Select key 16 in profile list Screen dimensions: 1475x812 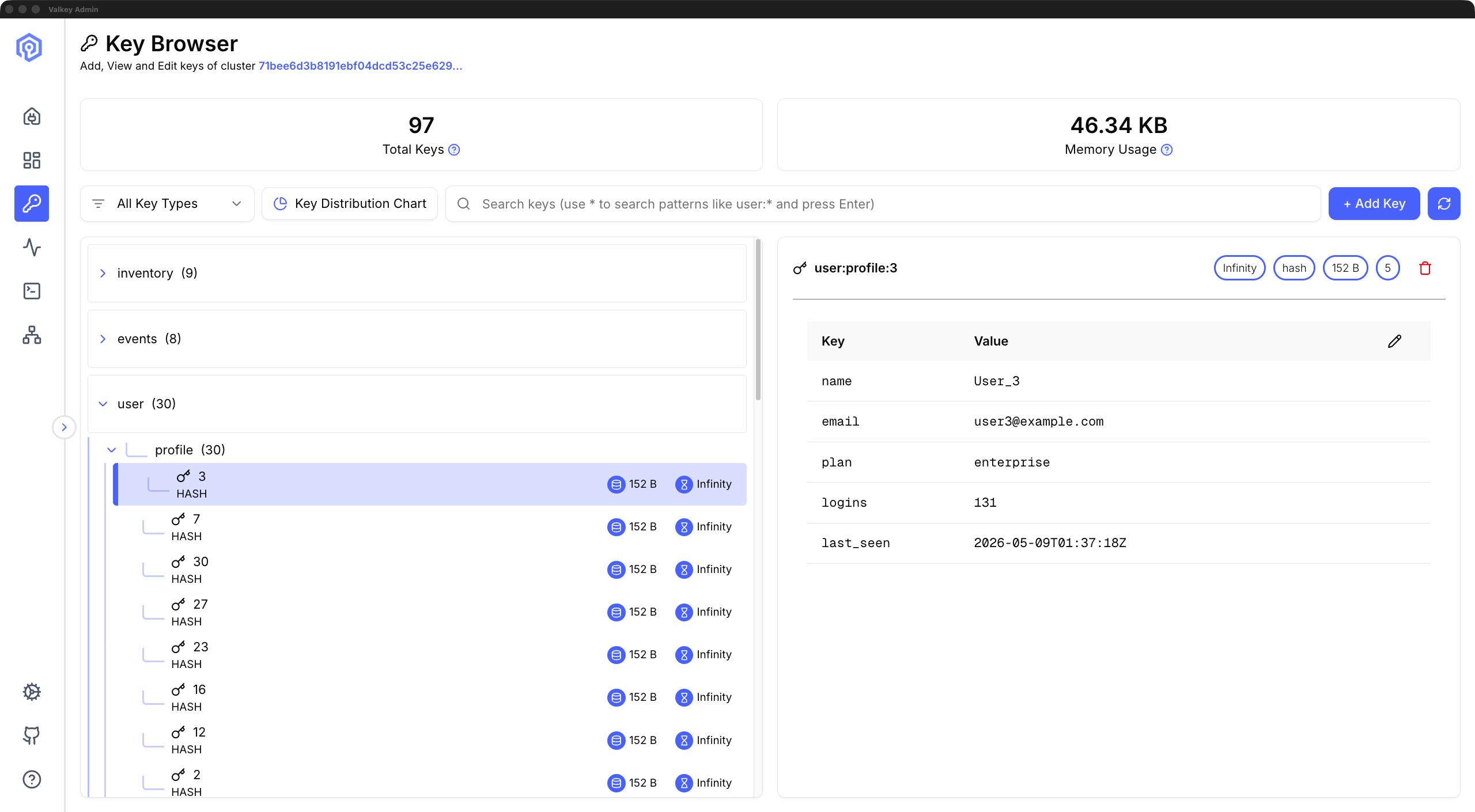pyautogui.click(x=430, y=697)
